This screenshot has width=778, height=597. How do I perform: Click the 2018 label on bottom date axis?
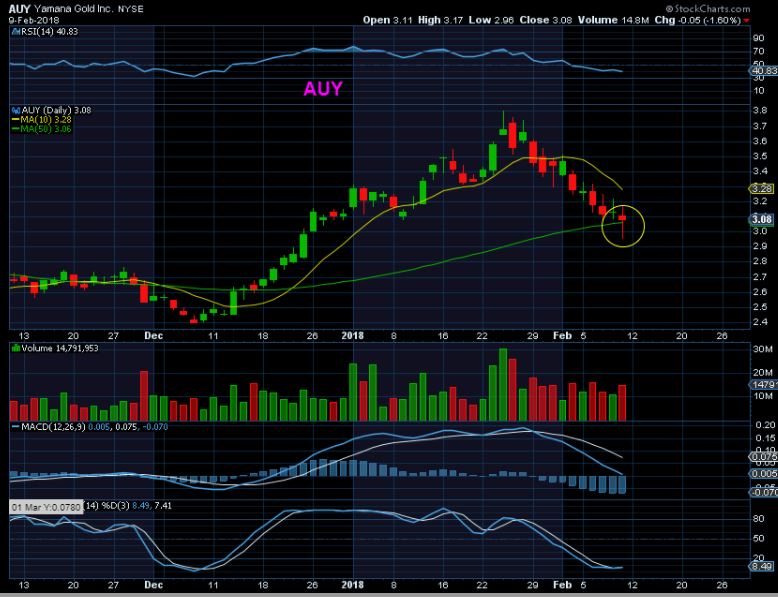(353, 585)
